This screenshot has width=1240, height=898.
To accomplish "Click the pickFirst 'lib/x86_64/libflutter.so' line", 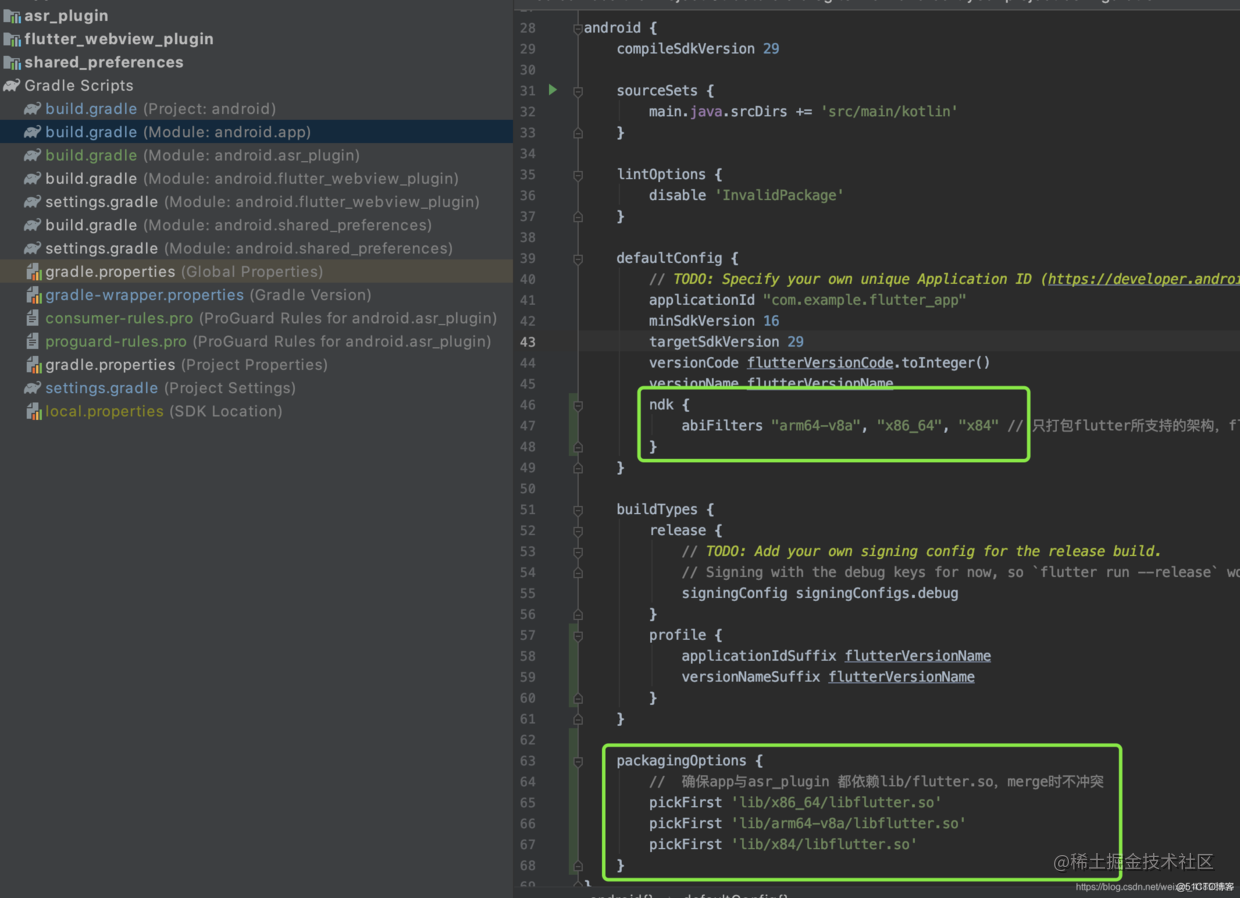I will [795, 802].
